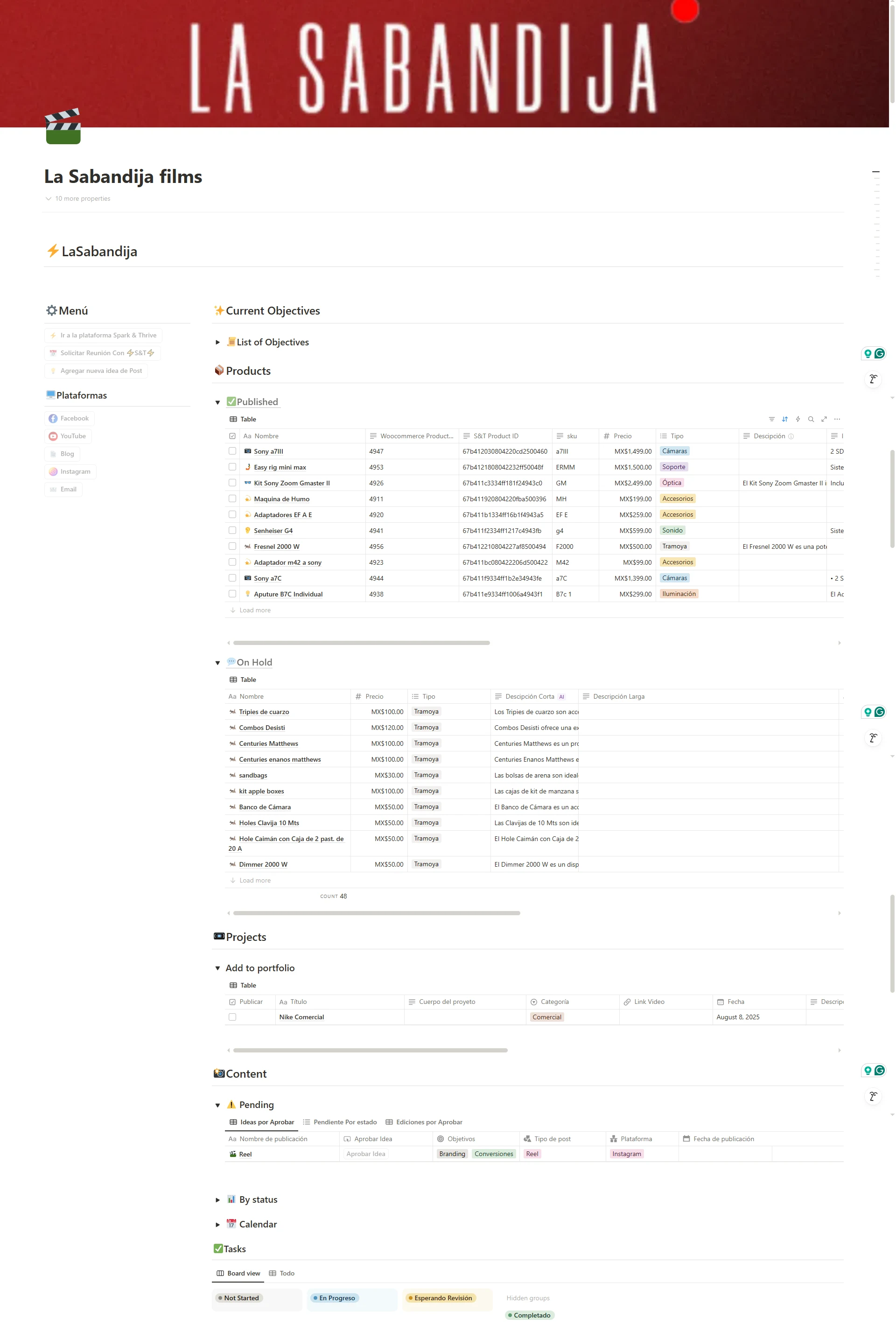
Task: Click the lightning automation icon in Published table
Action: (798, 419)
